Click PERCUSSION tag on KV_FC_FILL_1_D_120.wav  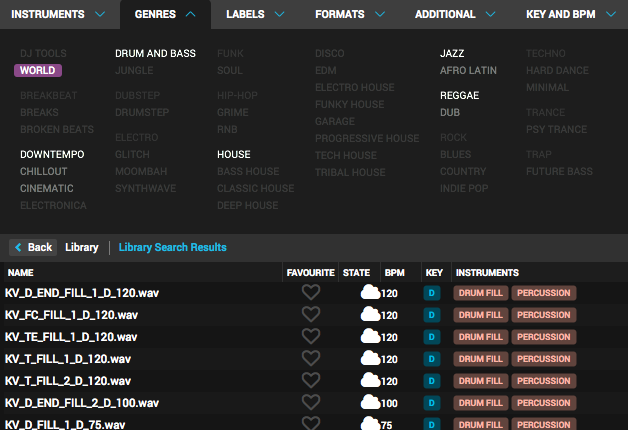tap(543, 315)
